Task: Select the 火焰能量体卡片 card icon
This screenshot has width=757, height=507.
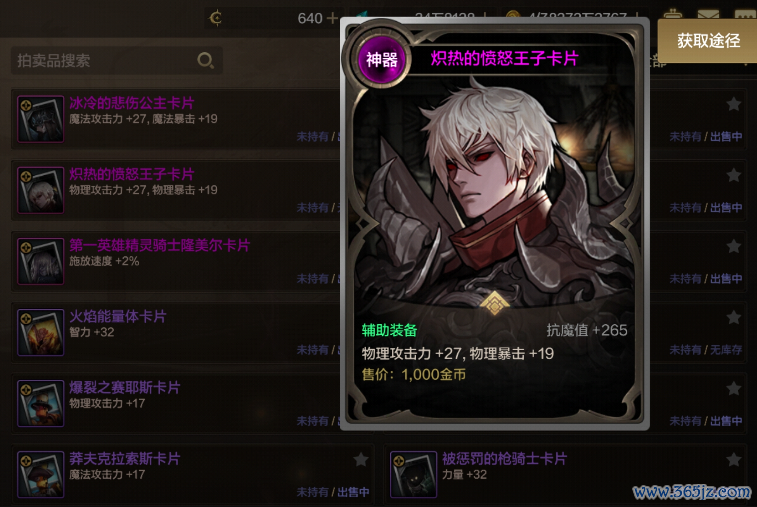Action: pyautogui.click(x=41, y=332)
